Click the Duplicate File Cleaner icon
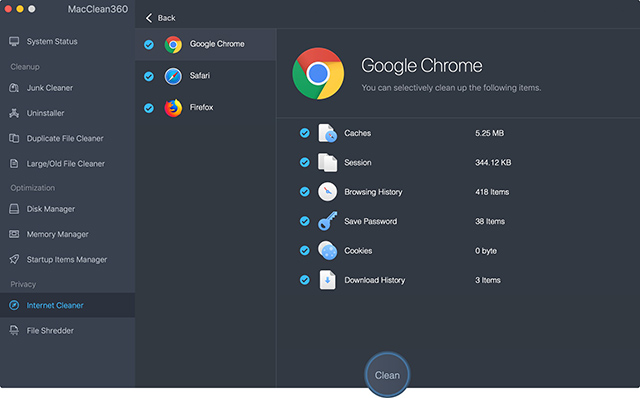The height and width of the screenshot is (398, 640). pyautogui.click(x=14, y=138)
